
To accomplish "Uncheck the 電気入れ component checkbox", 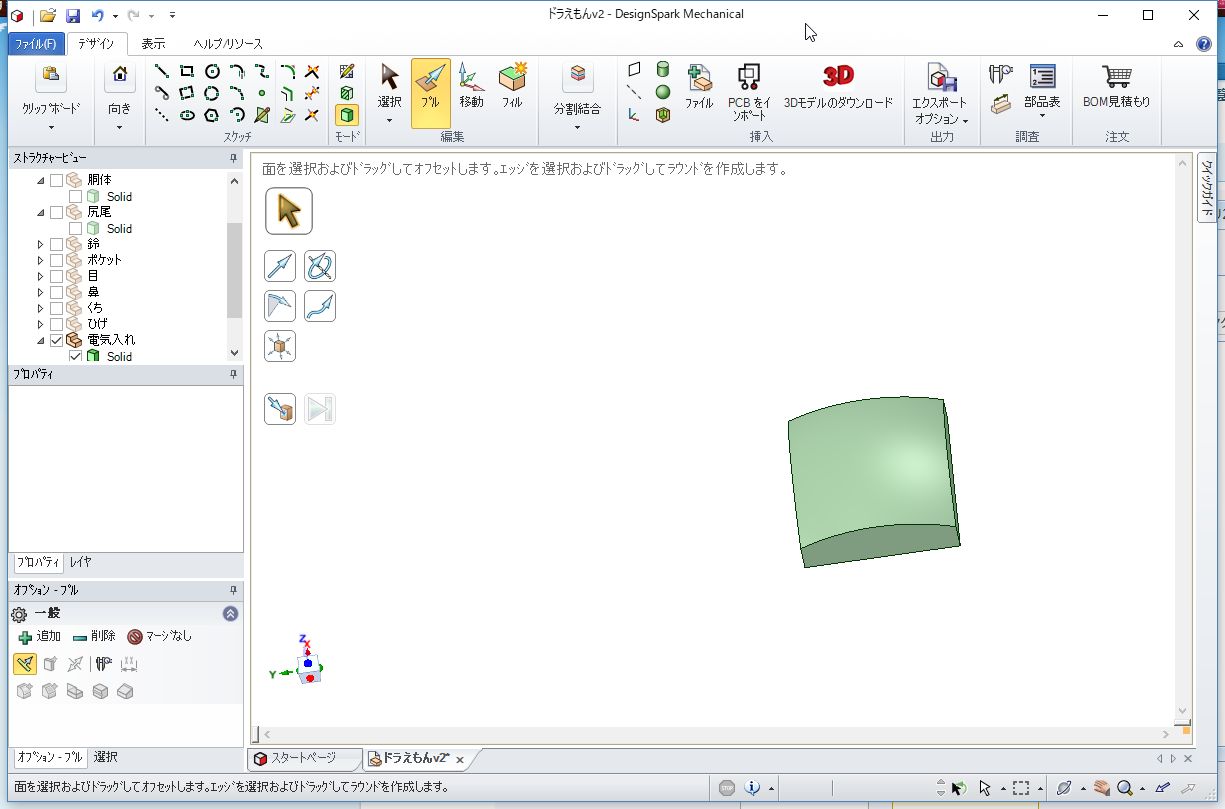I will [x=56, y=341].
